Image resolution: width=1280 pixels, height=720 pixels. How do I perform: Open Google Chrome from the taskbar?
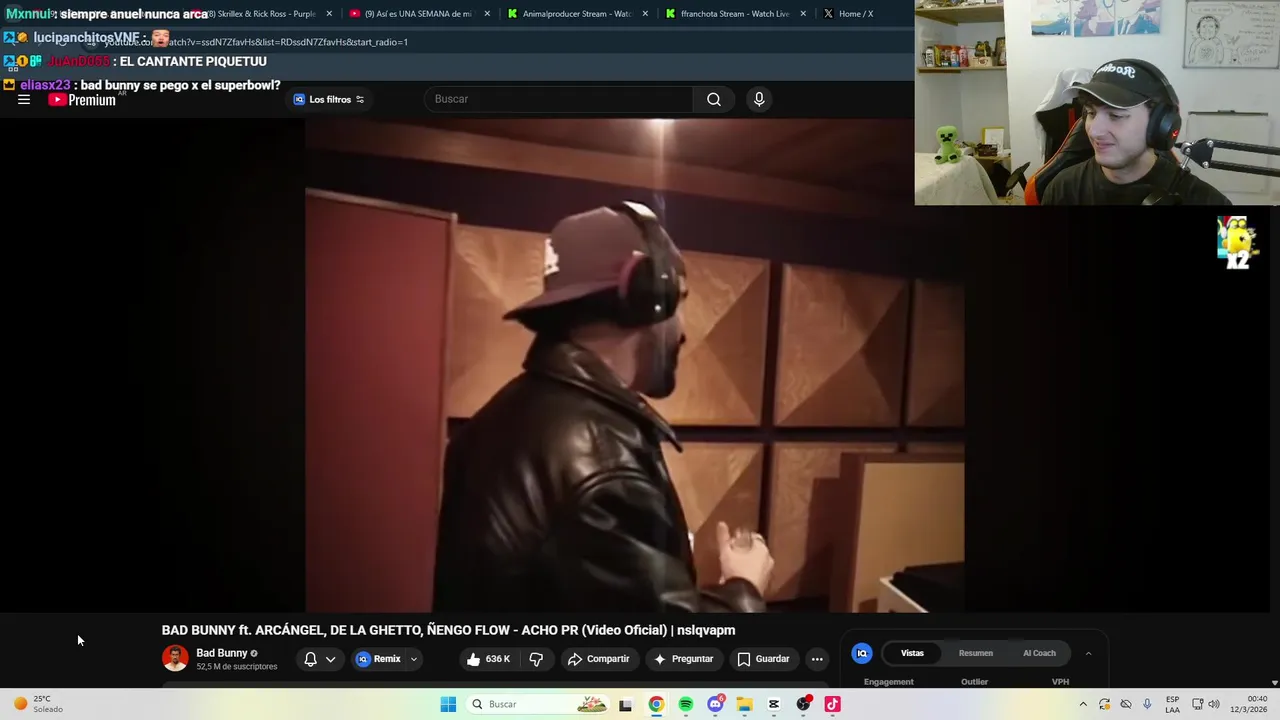coord(656,704)
